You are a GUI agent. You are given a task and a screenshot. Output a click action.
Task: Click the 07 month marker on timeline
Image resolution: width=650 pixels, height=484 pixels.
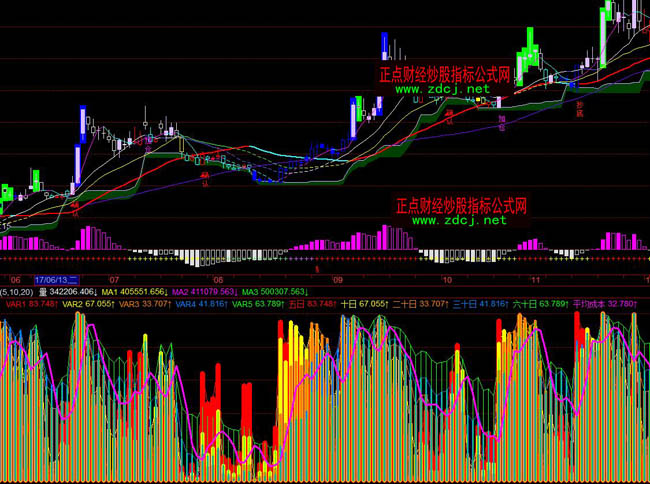click(113, 280)
